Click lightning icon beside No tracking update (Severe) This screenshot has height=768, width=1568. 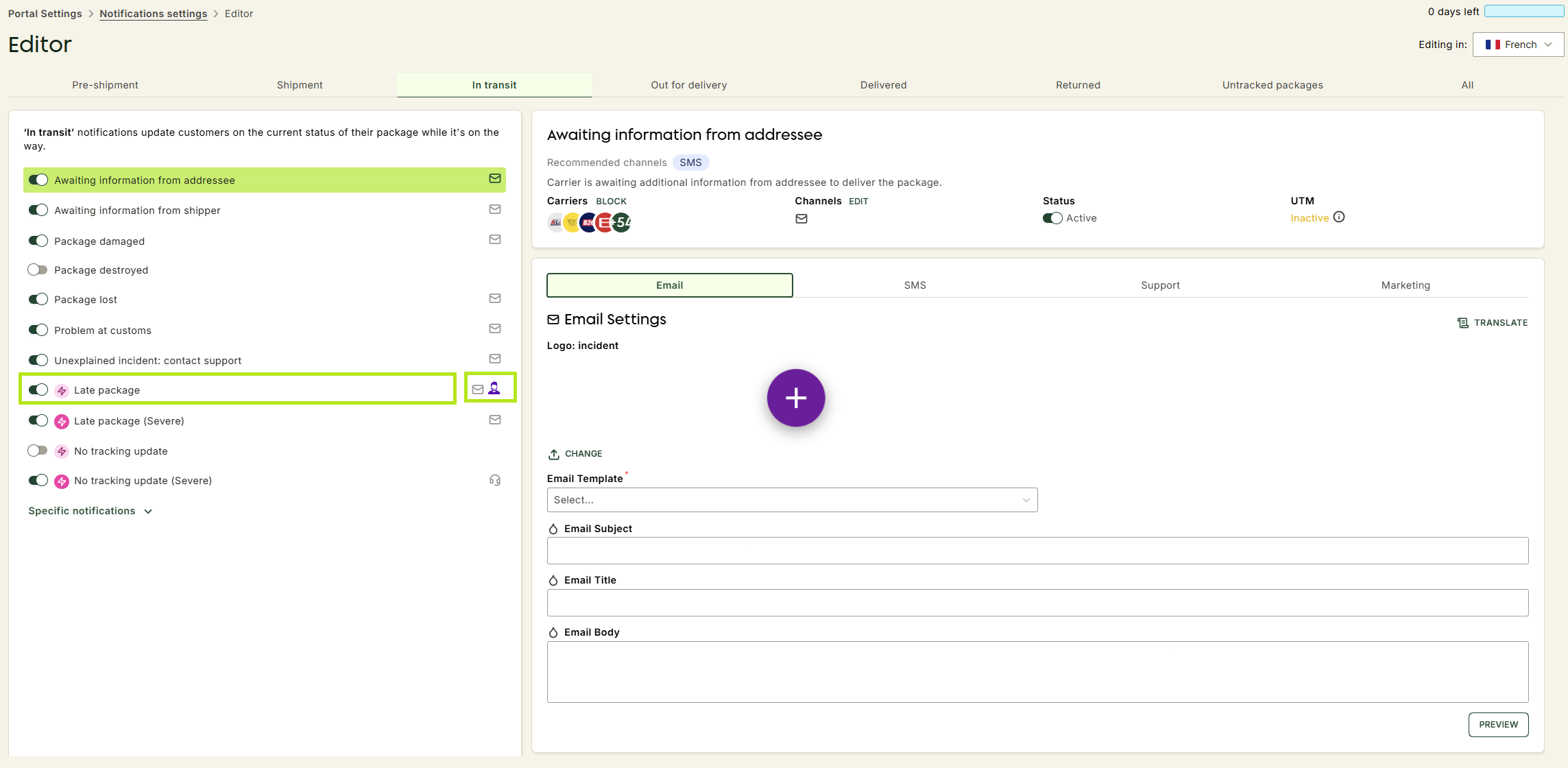pos(62,481)
